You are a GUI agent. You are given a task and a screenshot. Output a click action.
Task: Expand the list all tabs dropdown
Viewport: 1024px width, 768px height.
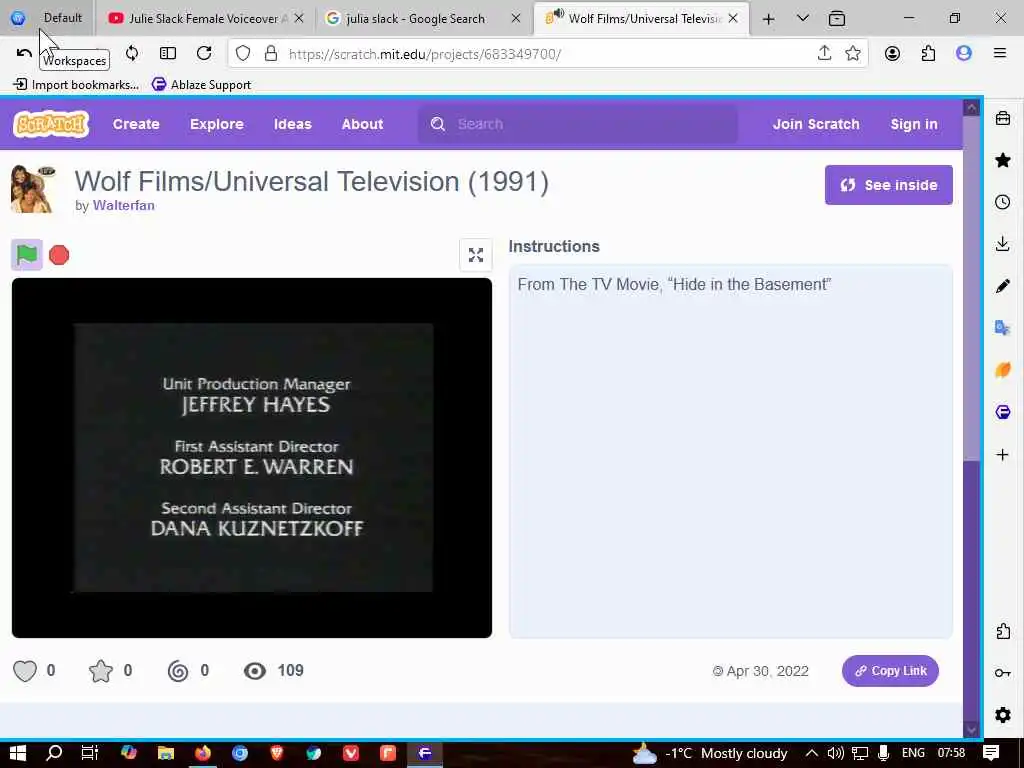click(x=803, y=18)
